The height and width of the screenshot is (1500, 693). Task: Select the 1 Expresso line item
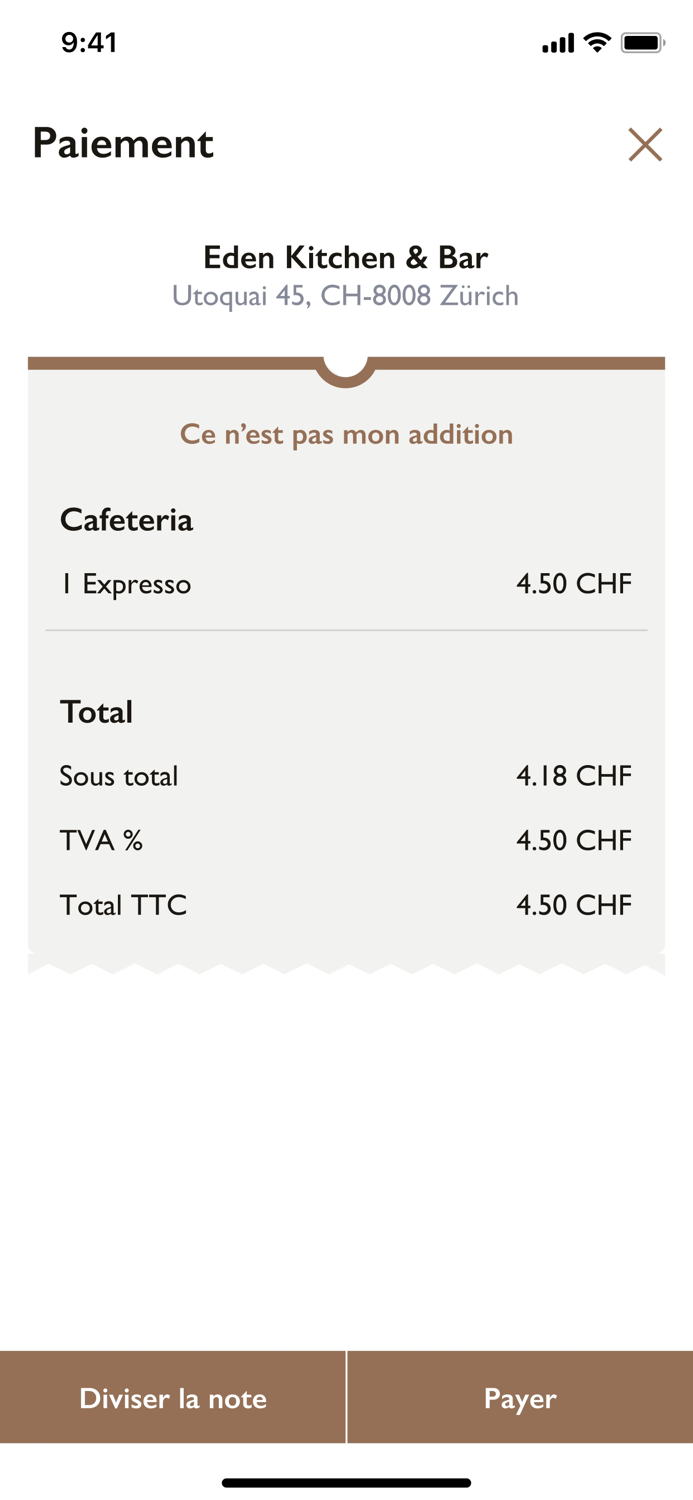(x=126, y=584)
